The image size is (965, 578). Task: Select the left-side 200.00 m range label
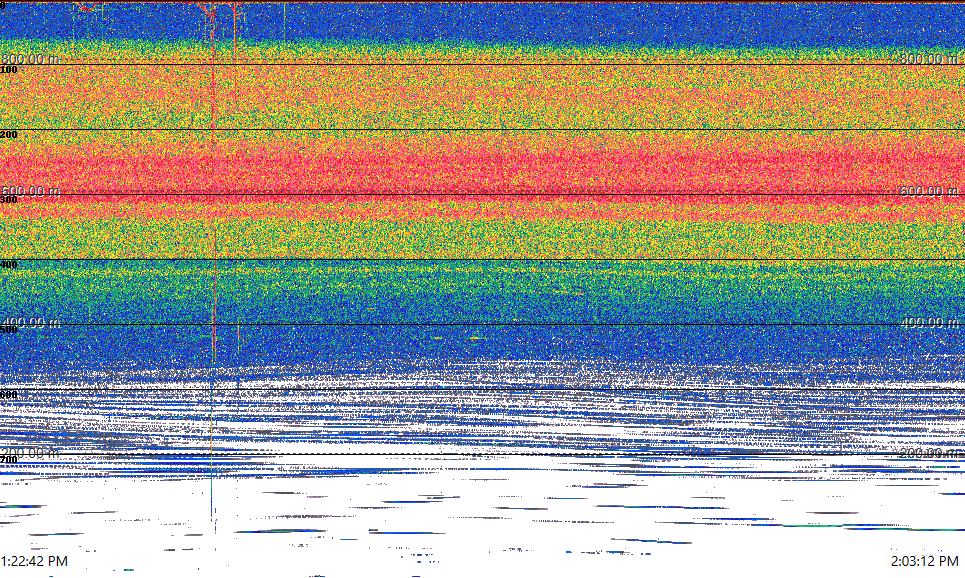30,452
